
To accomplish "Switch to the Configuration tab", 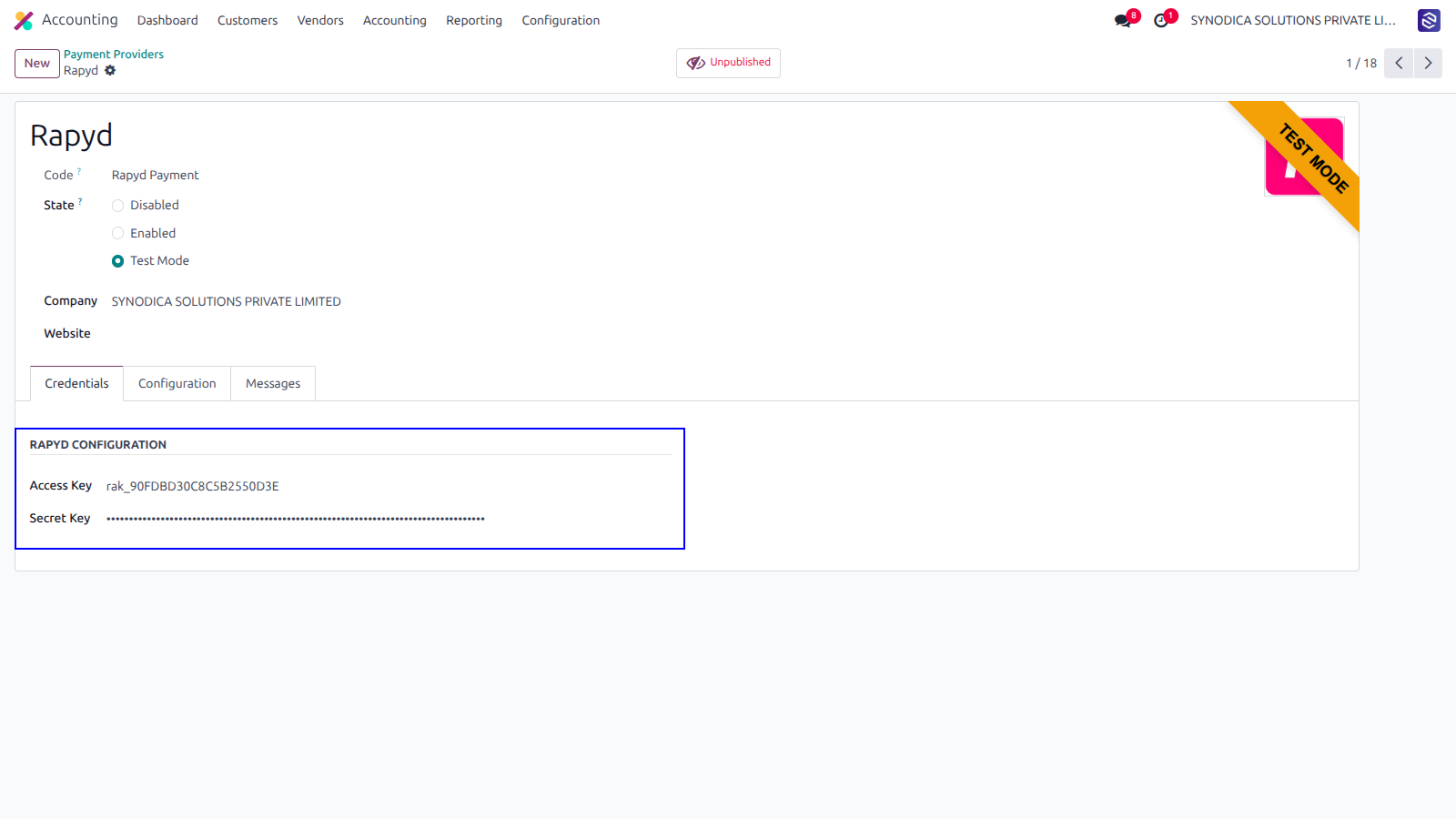I will point(177,383).
